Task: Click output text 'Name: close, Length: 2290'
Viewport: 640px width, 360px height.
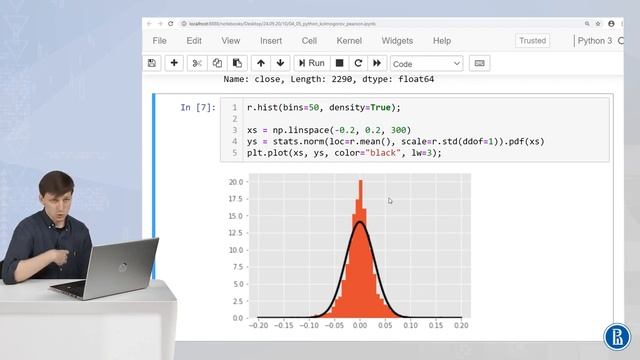Action: click(x=329, y=79)
